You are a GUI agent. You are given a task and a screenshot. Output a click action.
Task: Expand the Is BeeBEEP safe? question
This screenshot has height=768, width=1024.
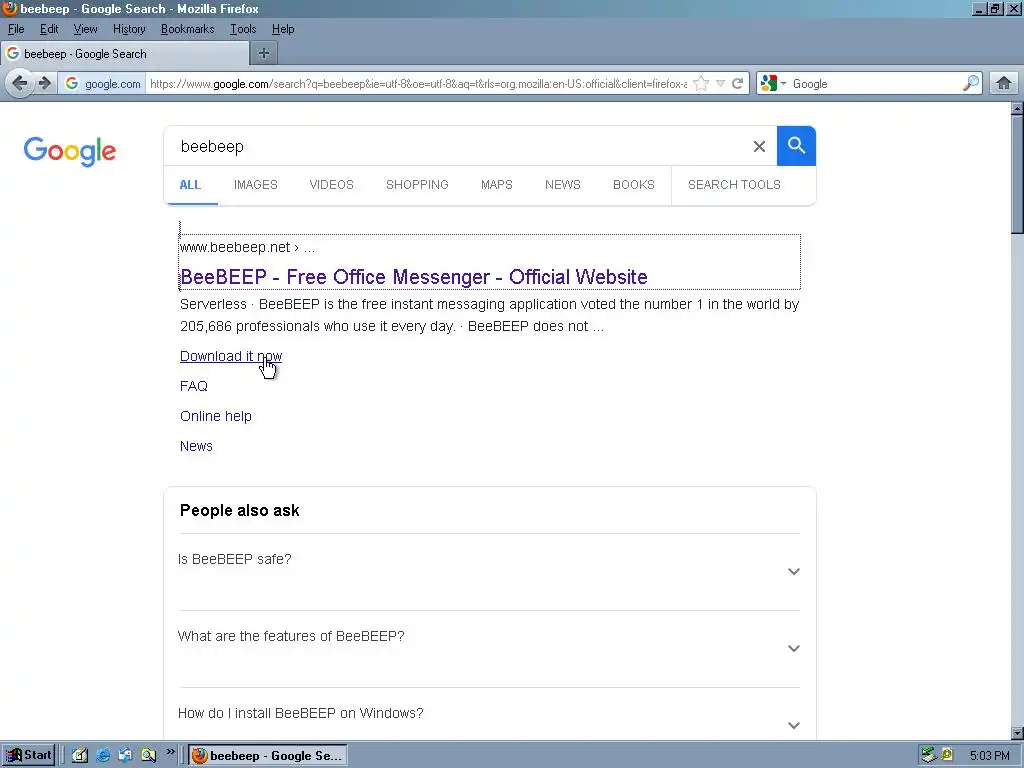coord(489,571)
